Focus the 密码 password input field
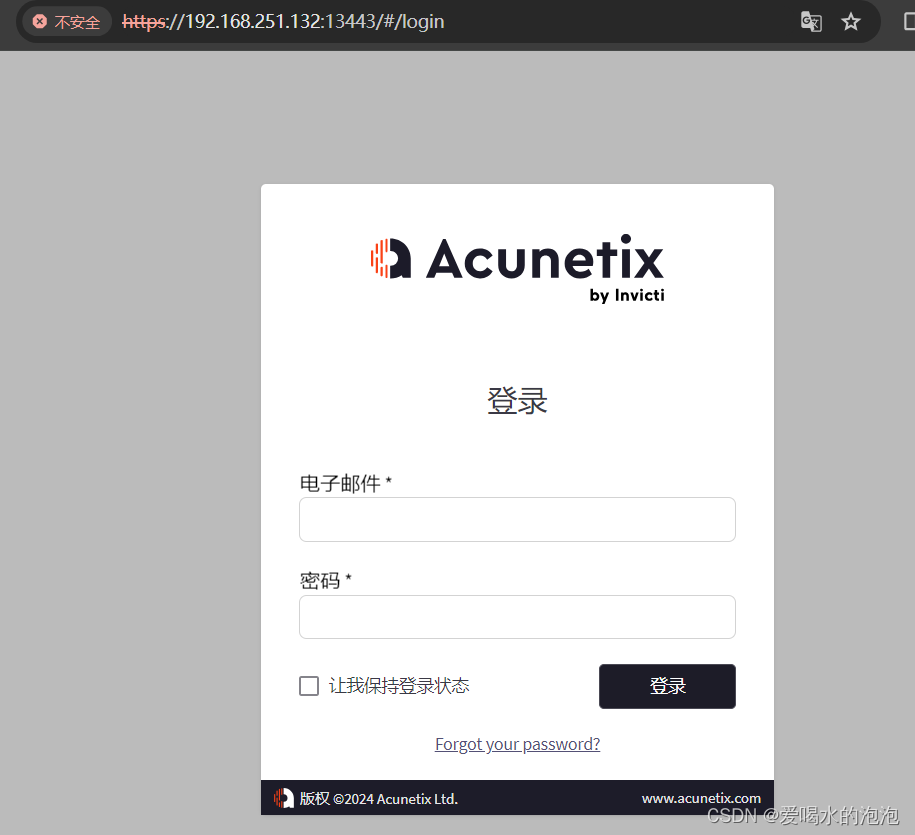915x835 pixels. coord(517,617)
